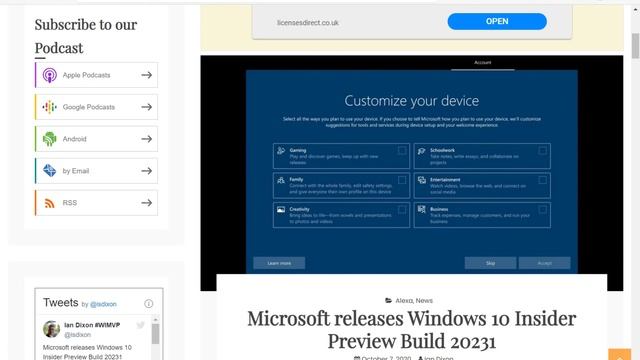Click the Family people icon

[281, 180]
